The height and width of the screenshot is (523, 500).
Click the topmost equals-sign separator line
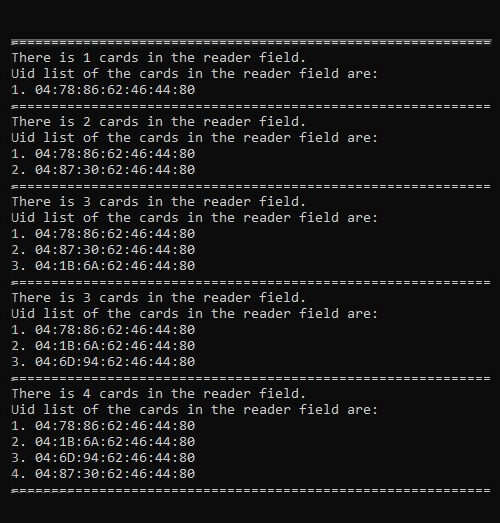[251, 42]
